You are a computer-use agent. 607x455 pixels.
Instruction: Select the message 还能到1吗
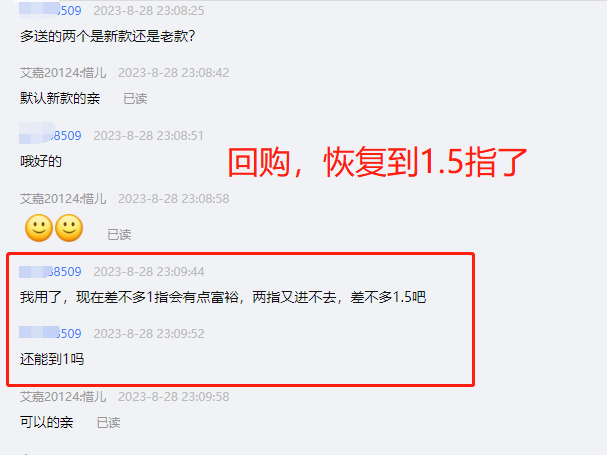[x=52, y=359]
